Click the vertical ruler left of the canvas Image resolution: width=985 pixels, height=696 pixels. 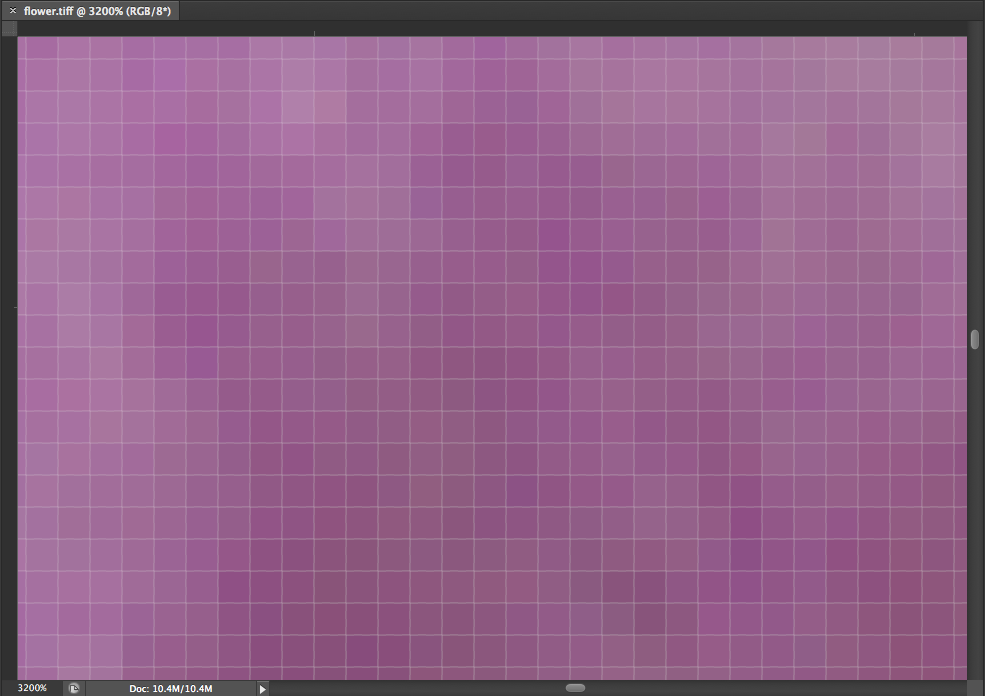point(9,350)
